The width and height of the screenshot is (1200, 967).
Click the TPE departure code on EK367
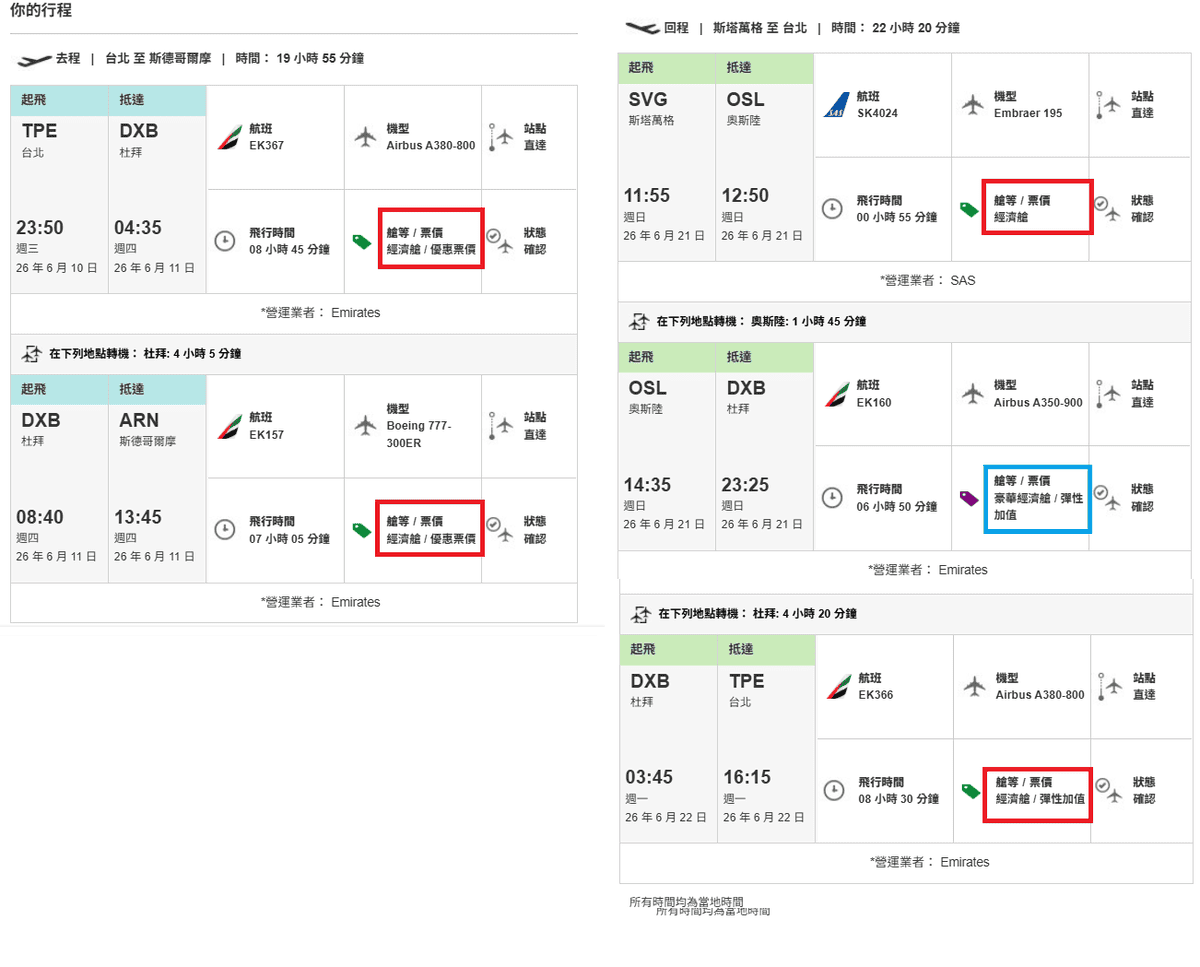[40, 131]
